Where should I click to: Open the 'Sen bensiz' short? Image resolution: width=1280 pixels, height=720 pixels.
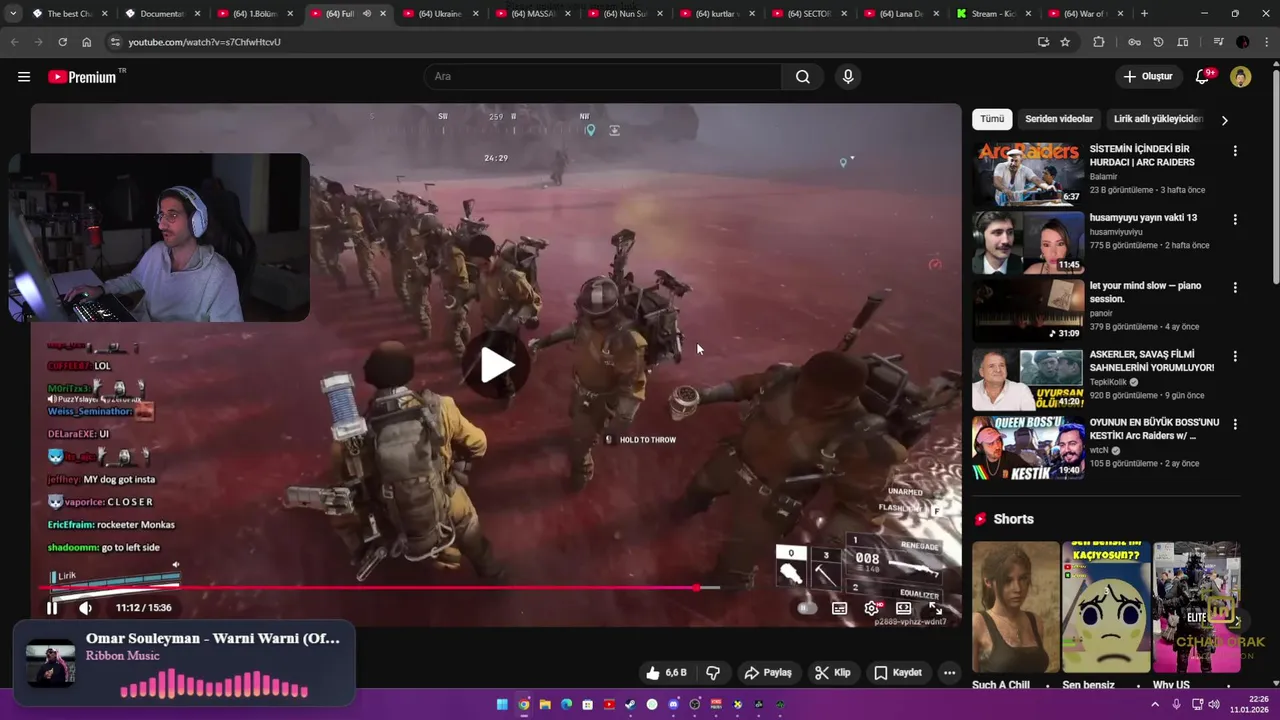[x=1106, y=607]
